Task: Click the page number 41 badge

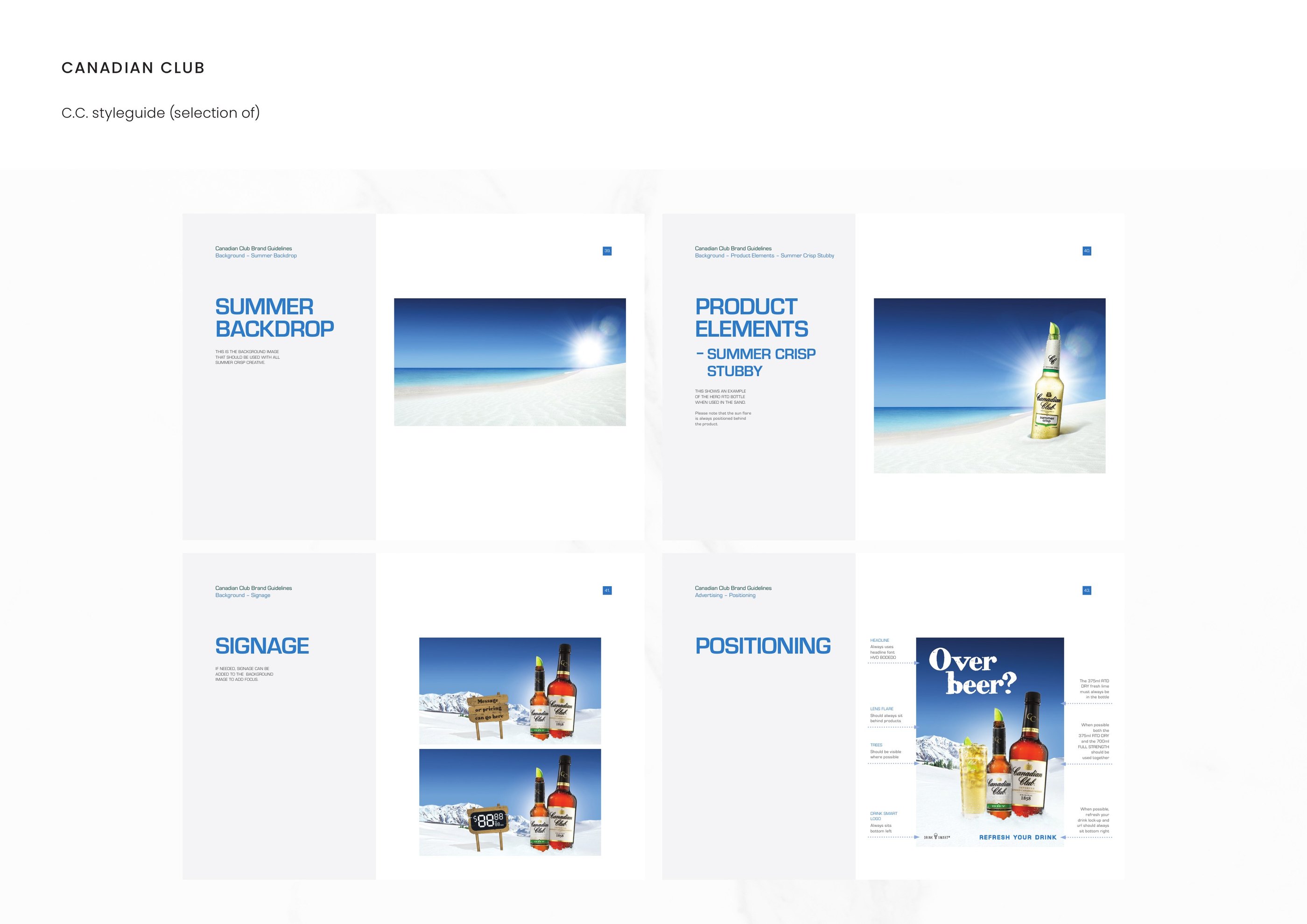Action: click(x=607, y=591)
